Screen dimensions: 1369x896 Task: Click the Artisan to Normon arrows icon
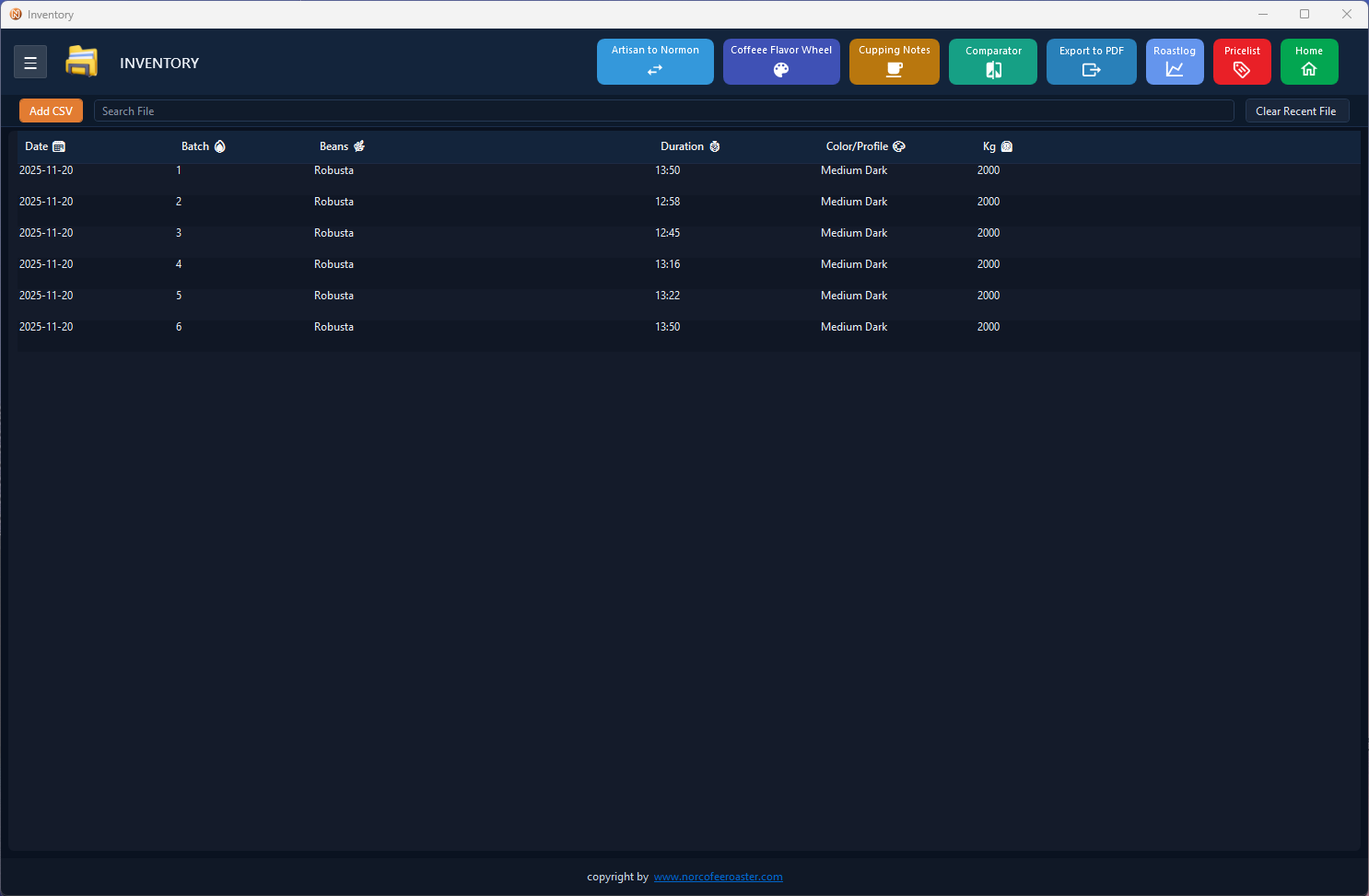pyautogui.click(x=655, y=69)
